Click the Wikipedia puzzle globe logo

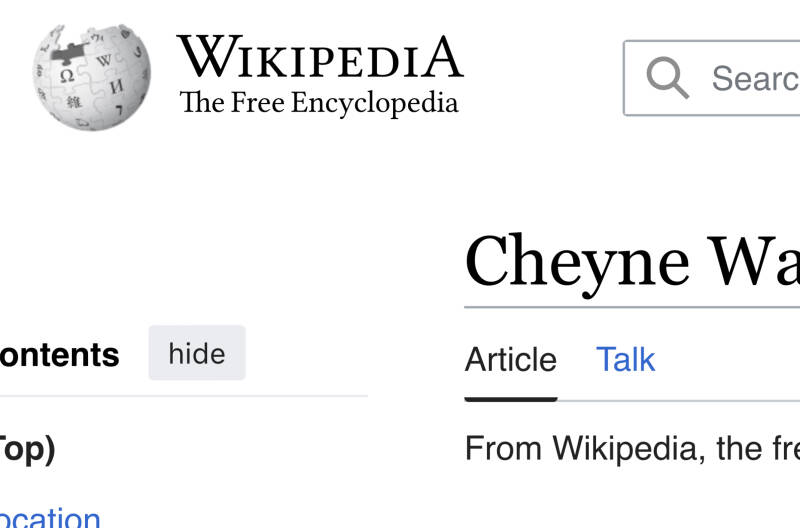91,78
